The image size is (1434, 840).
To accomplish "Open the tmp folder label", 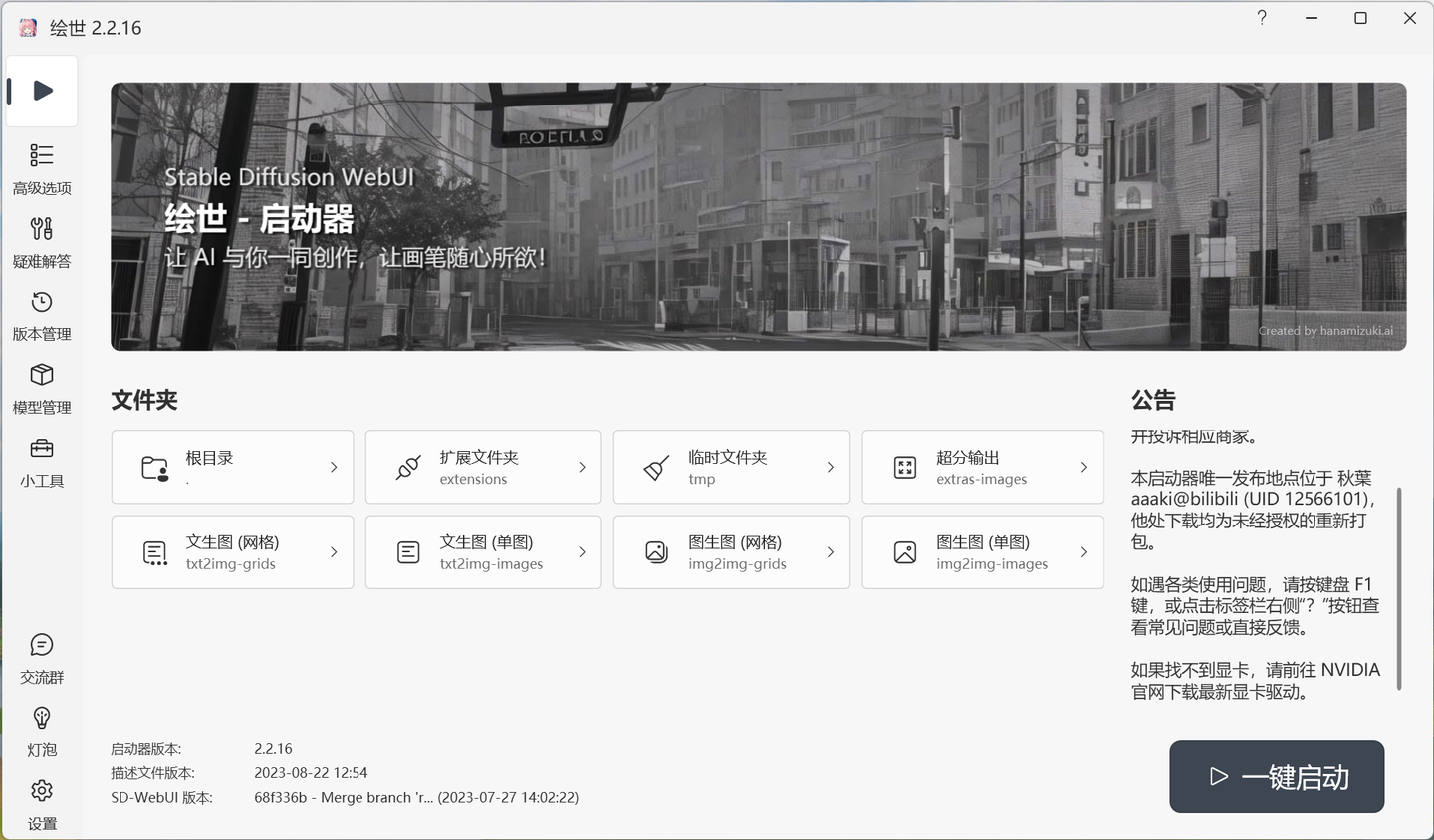I will [701, 480].
